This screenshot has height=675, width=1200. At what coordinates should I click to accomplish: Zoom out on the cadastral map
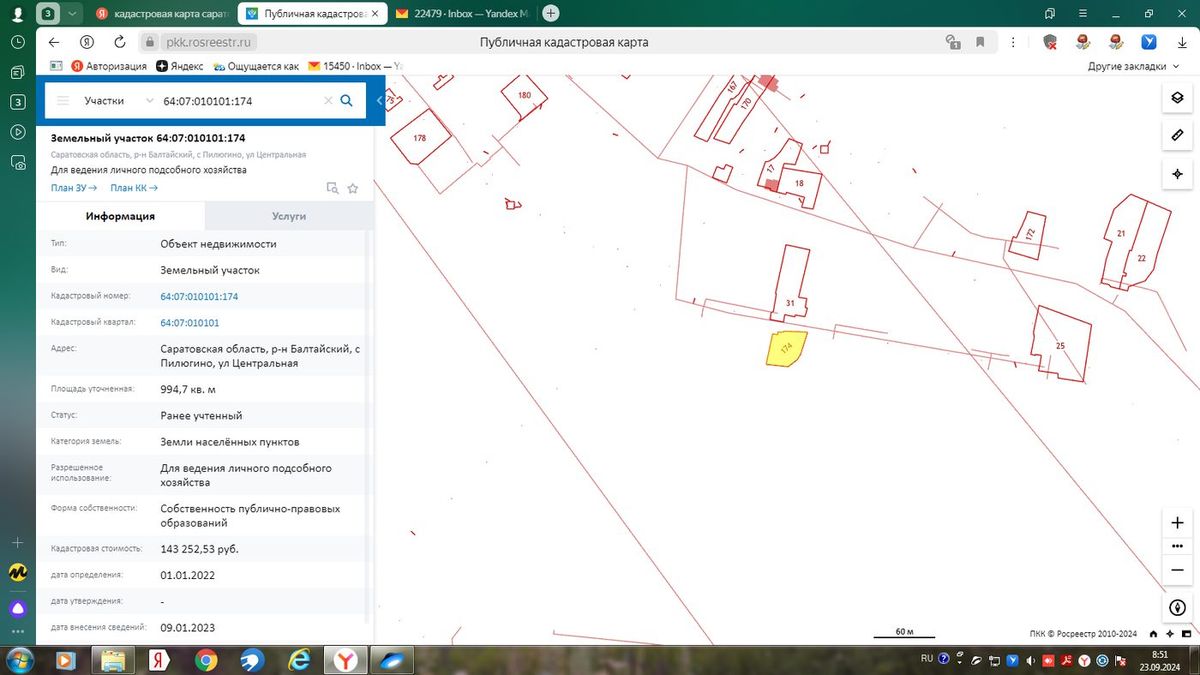1177,570
